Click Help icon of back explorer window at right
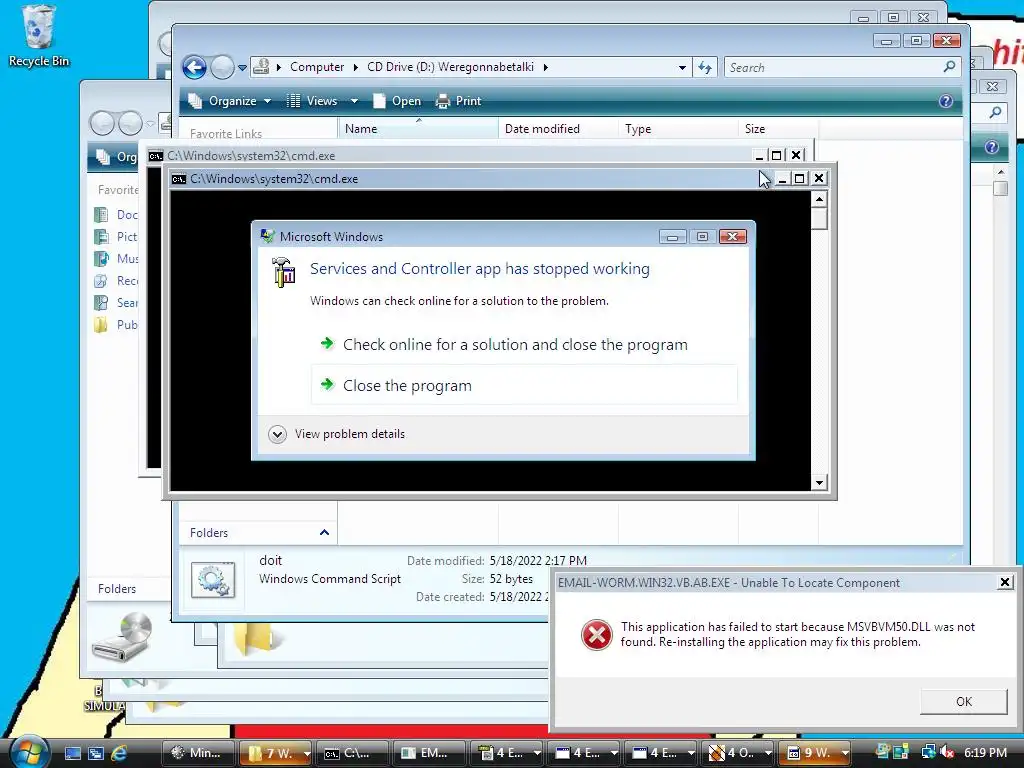Viewport: 1024px width, 768px height. (991, 147)
